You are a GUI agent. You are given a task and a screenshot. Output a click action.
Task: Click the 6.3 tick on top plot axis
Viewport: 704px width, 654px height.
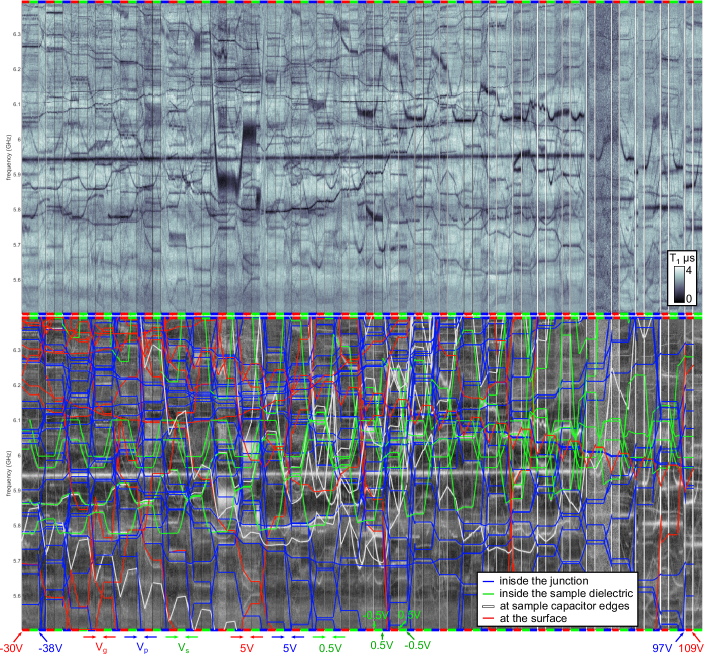click(17, 34)
